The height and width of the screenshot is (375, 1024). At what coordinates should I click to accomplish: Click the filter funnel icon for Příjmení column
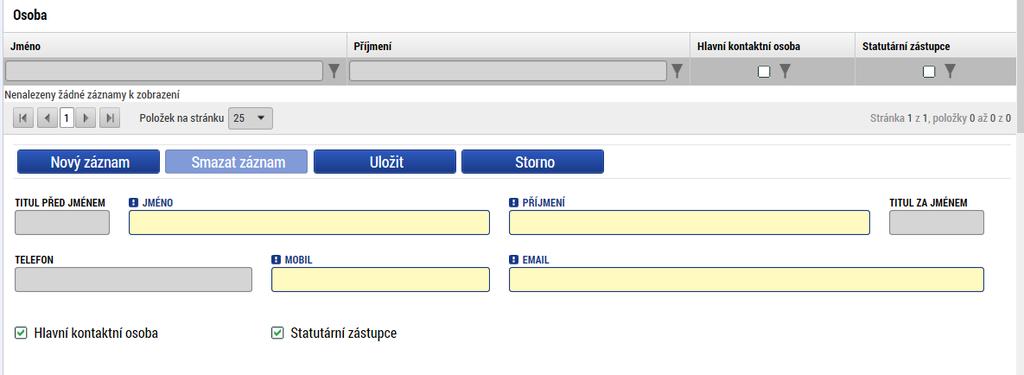click(x=677, y=71)
